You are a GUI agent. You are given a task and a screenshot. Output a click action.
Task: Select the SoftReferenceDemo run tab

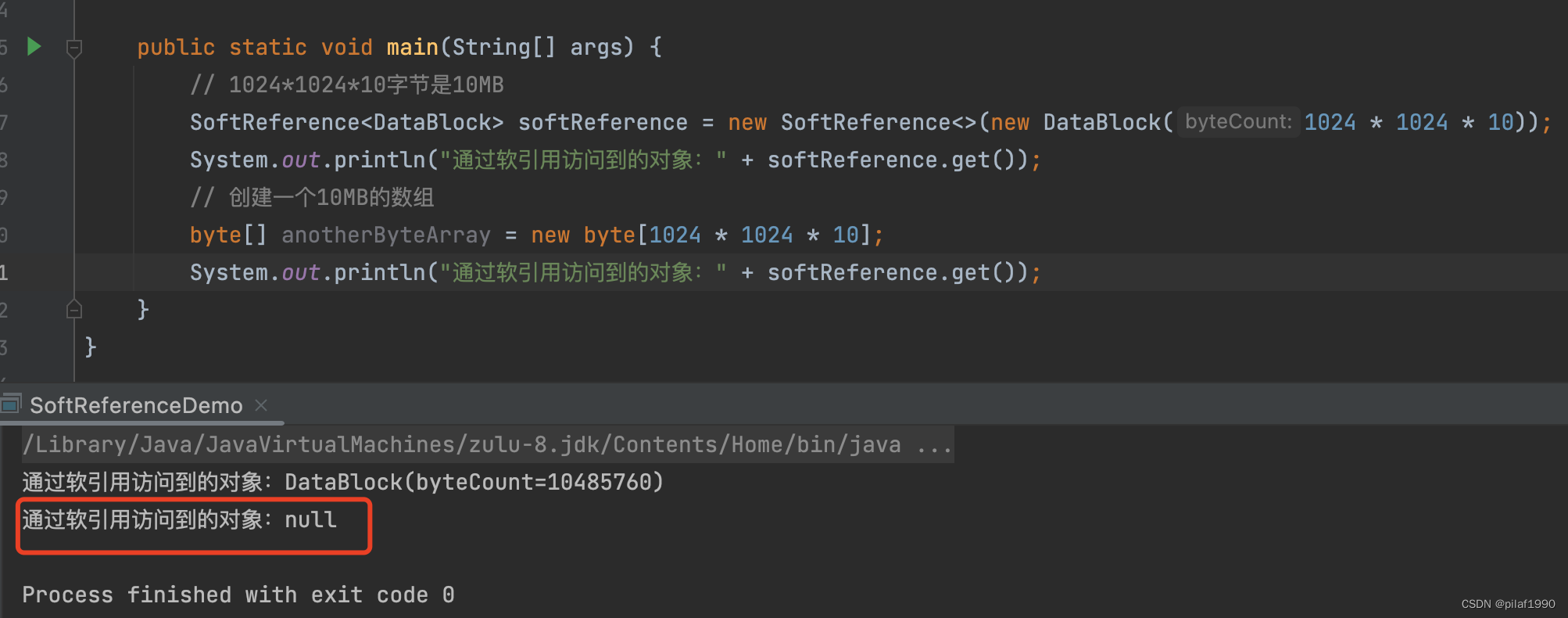click(136, 405)
